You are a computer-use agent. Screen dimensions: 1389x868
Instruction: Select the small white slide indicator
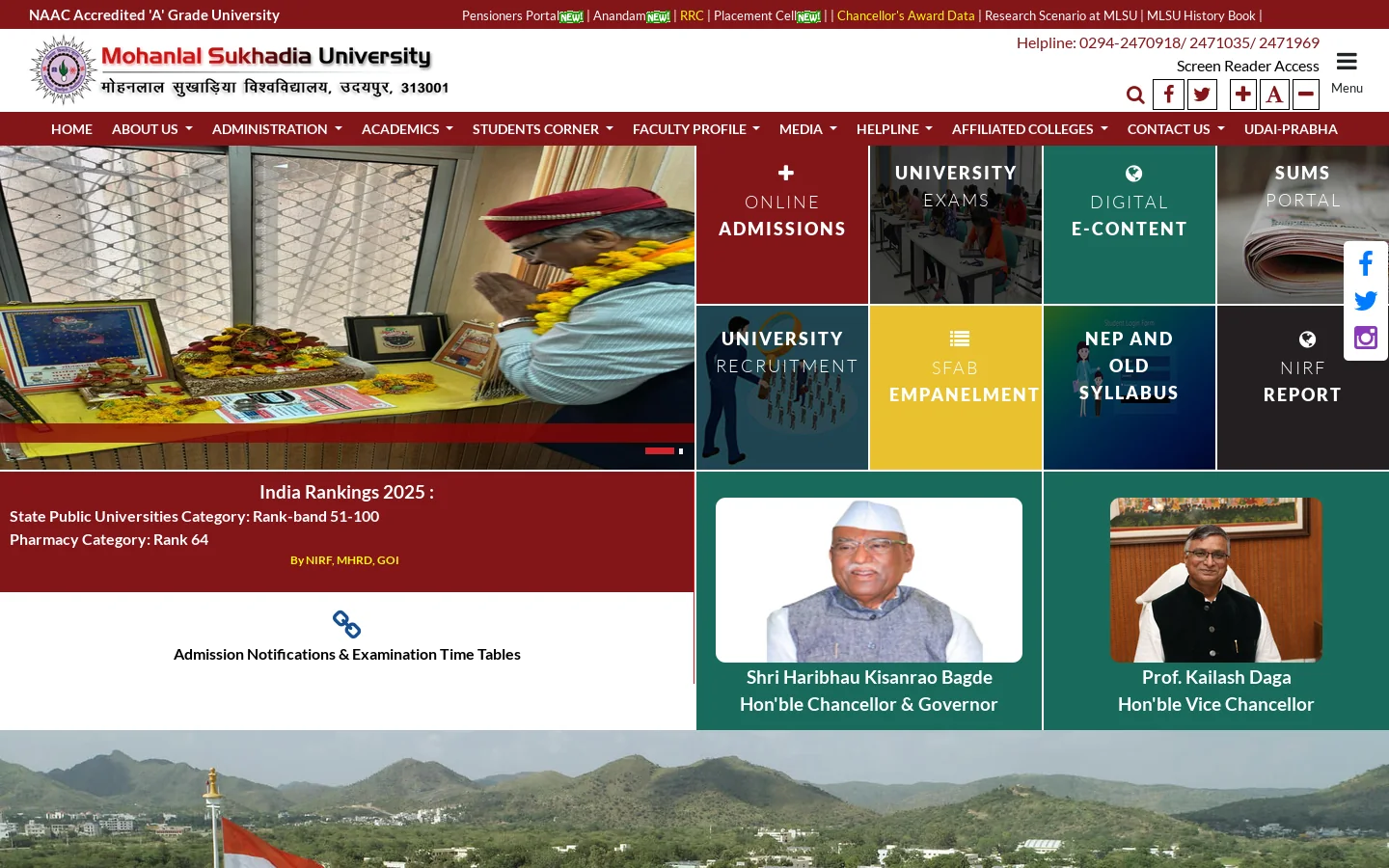pyautogui.click(x=681, y=450)
